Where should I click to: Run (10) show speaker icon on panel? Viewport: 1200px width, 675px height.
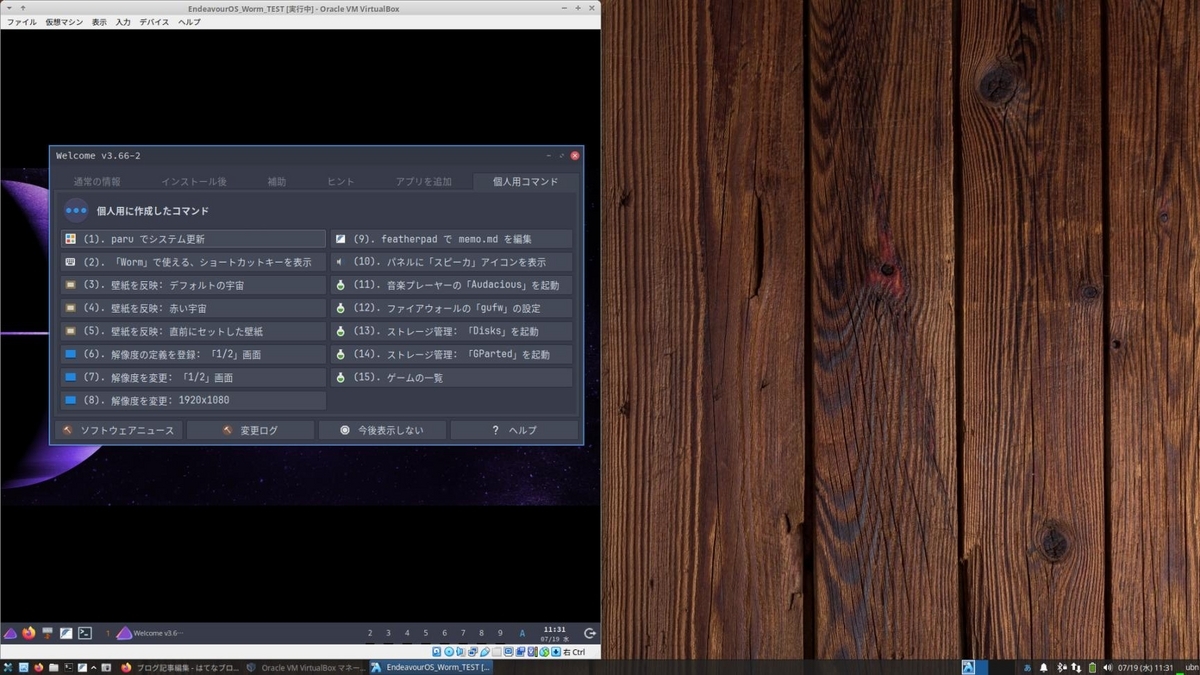pos(452,262)
